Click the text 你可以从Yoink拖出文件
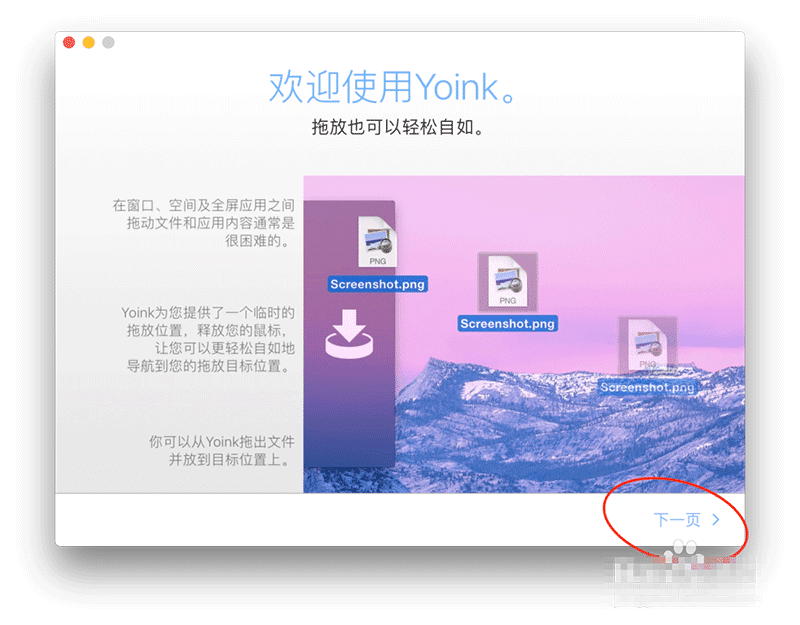The height and width of the screenshot is (625, 800). tap(221, 442)
